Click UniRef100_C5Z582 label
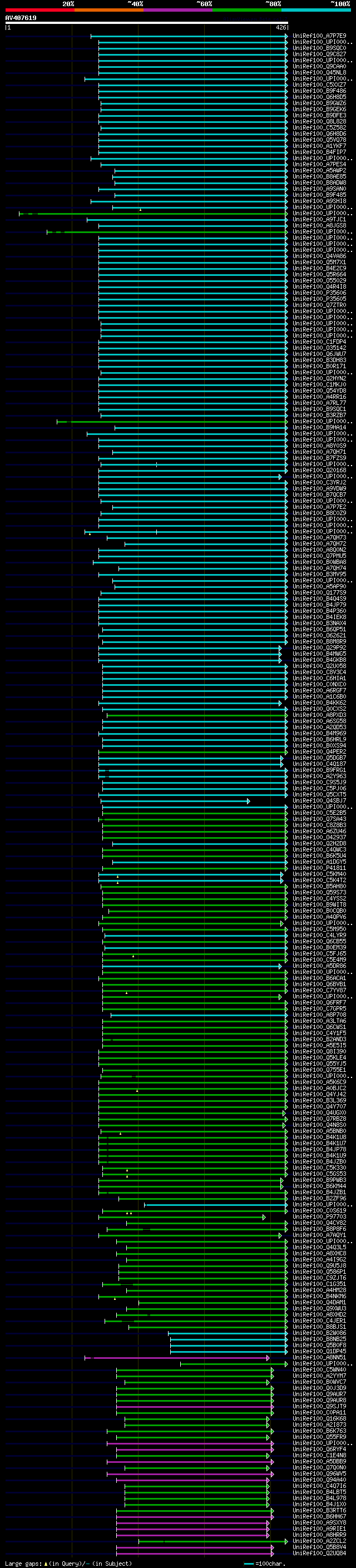 pos(319,127)
